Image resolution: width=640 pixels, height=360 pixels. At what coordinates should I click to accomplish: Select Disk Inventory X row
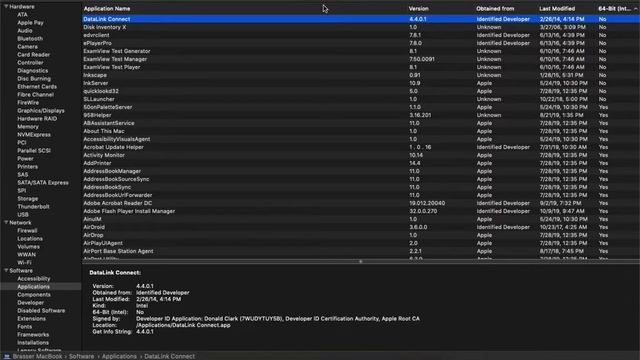[360, 27]
